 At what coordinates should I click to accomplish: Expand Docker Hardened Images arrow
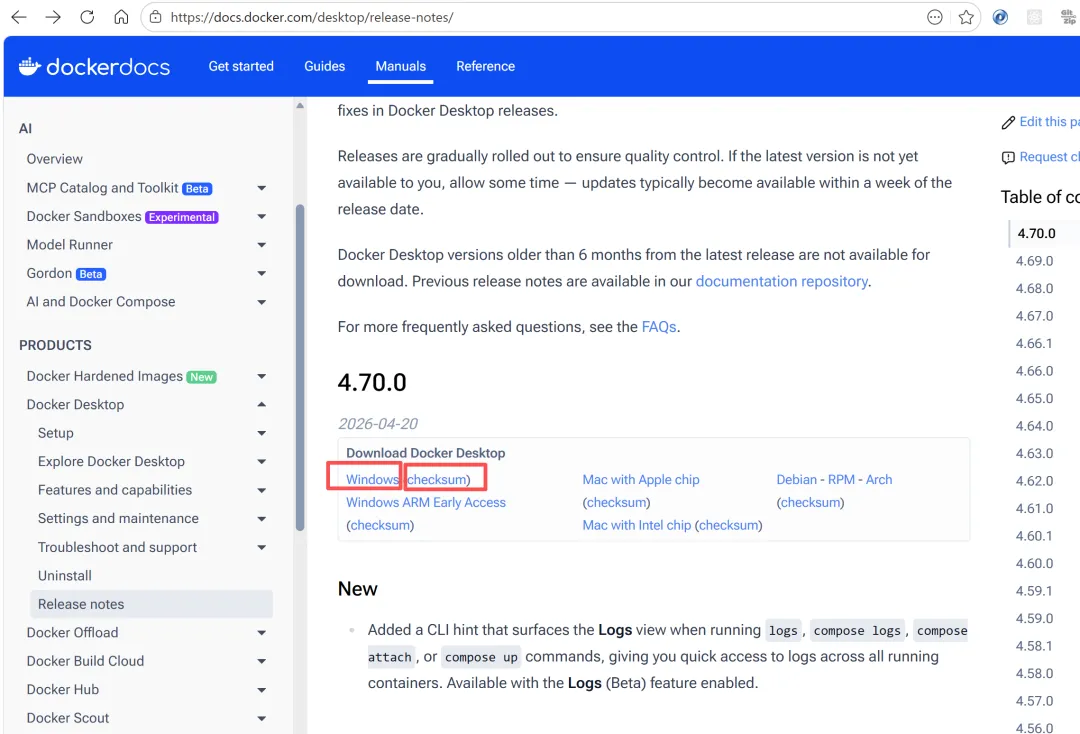(262, 376)
